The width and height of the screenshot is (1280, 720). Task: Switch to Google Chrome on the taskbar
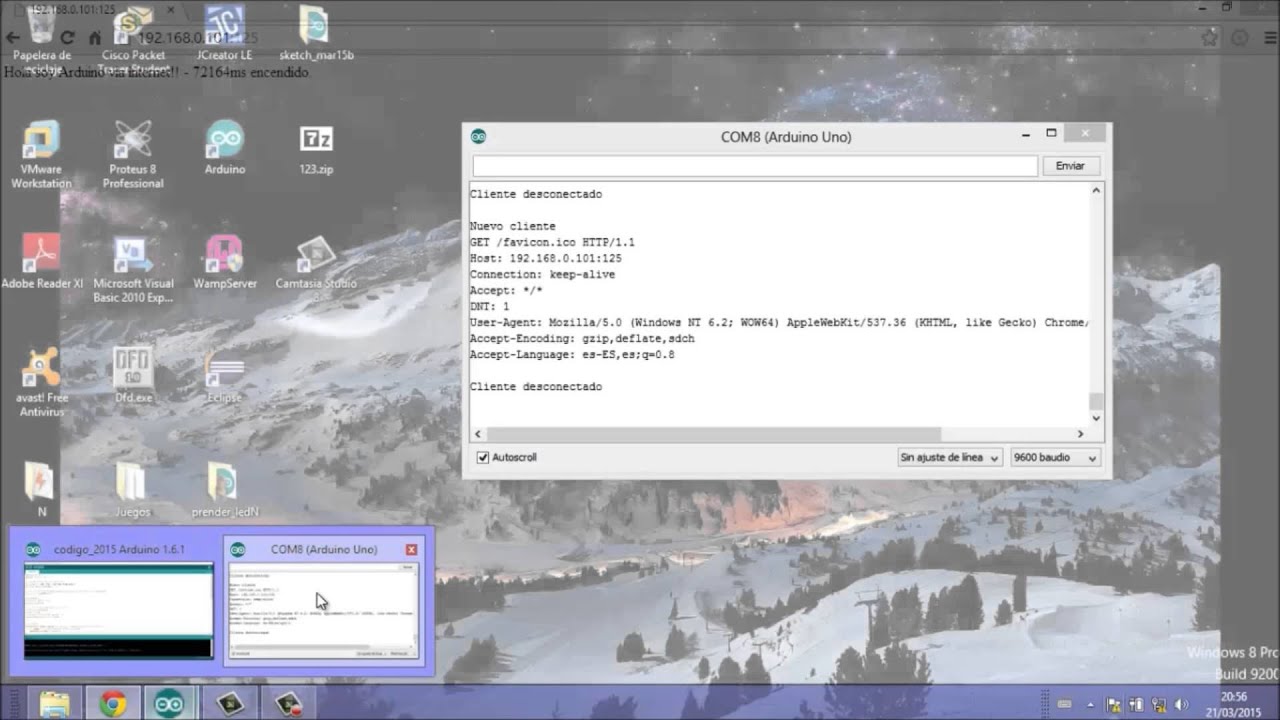coord(112,704)
